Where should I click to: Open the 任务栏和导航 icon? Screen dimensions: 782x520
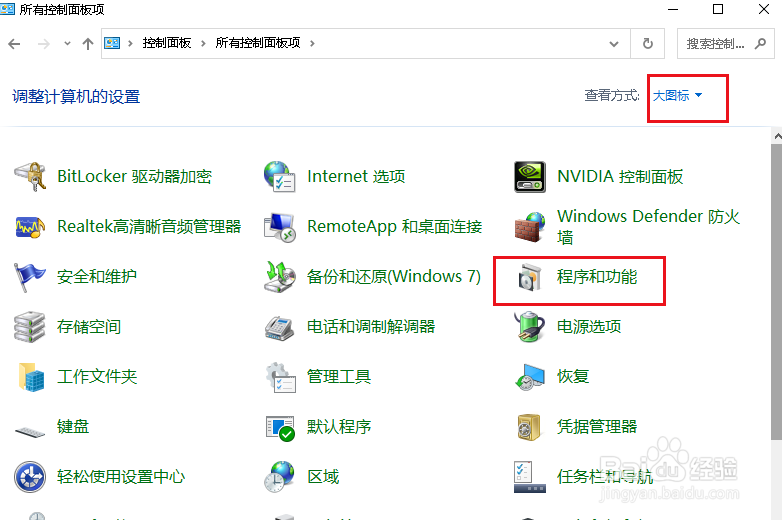(530, 477)
